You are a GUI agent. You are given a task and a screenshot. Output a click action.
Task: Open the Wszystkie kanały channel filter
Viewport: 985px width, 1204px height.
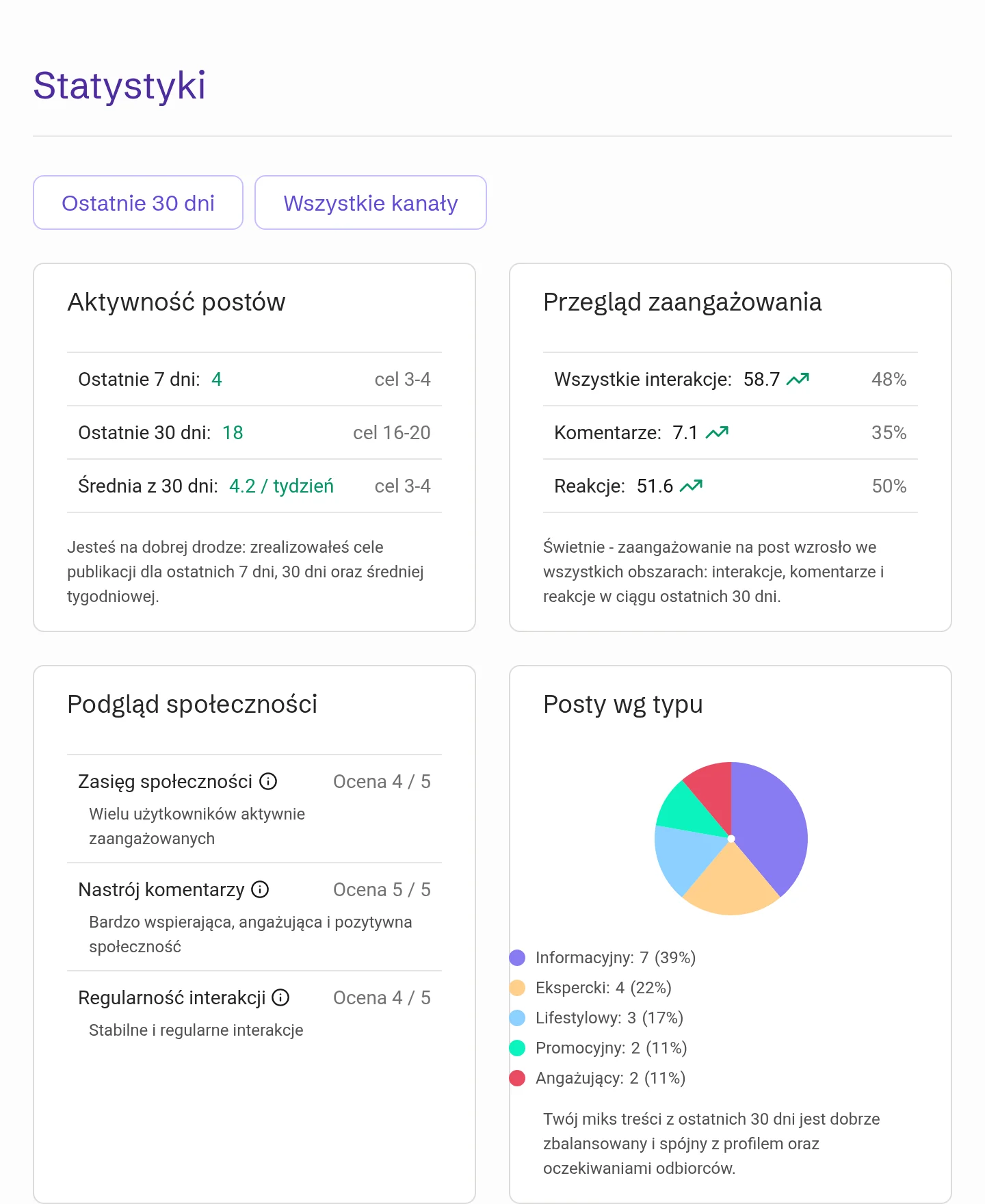pos(371,202)
